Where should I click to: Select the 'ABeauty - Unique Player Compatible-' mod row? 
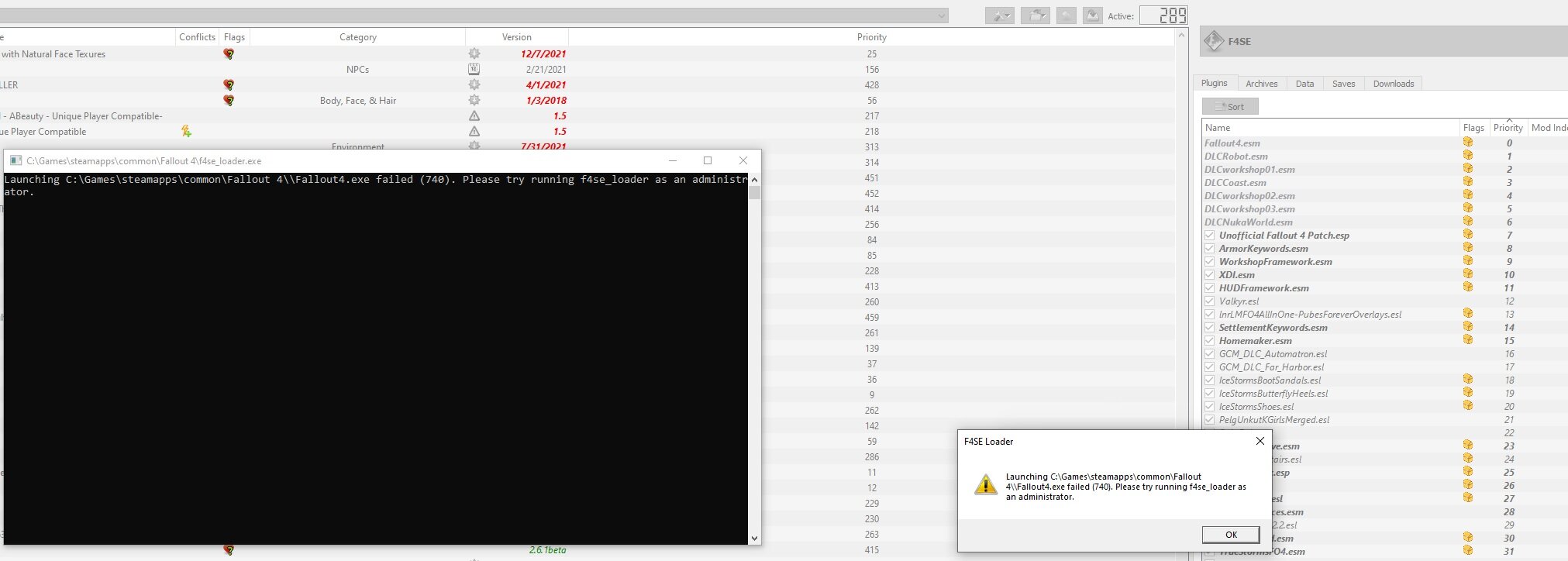[587, 116]
